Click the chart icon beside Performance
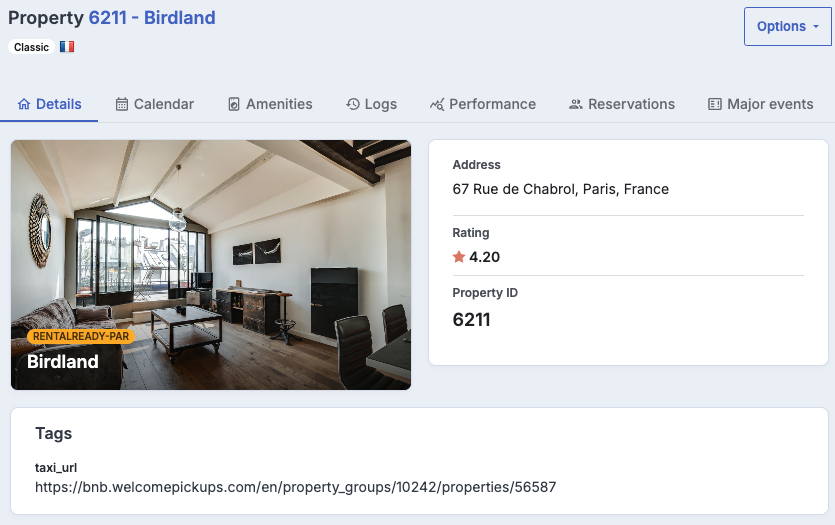Viewport: 835px width, 525px height. 437,104
